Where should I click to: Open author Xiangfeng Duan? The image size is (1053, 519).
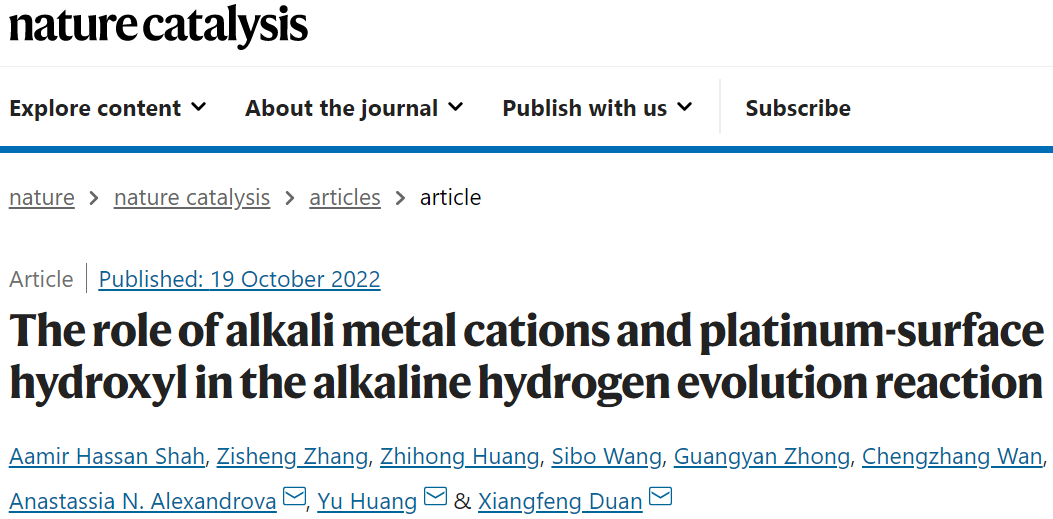[x=560, y=502]
